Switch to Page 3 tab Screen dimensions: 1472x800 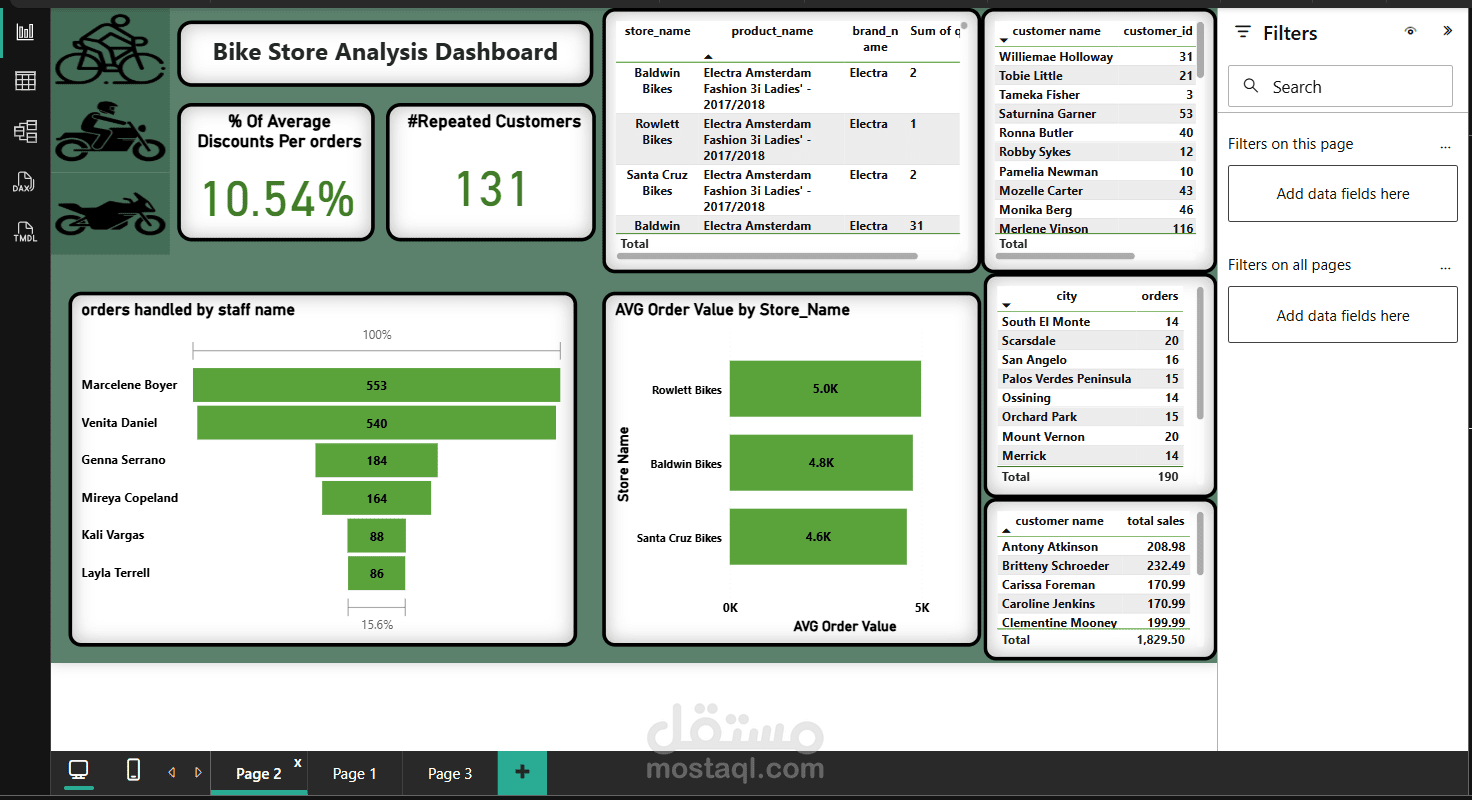[450, 773]
